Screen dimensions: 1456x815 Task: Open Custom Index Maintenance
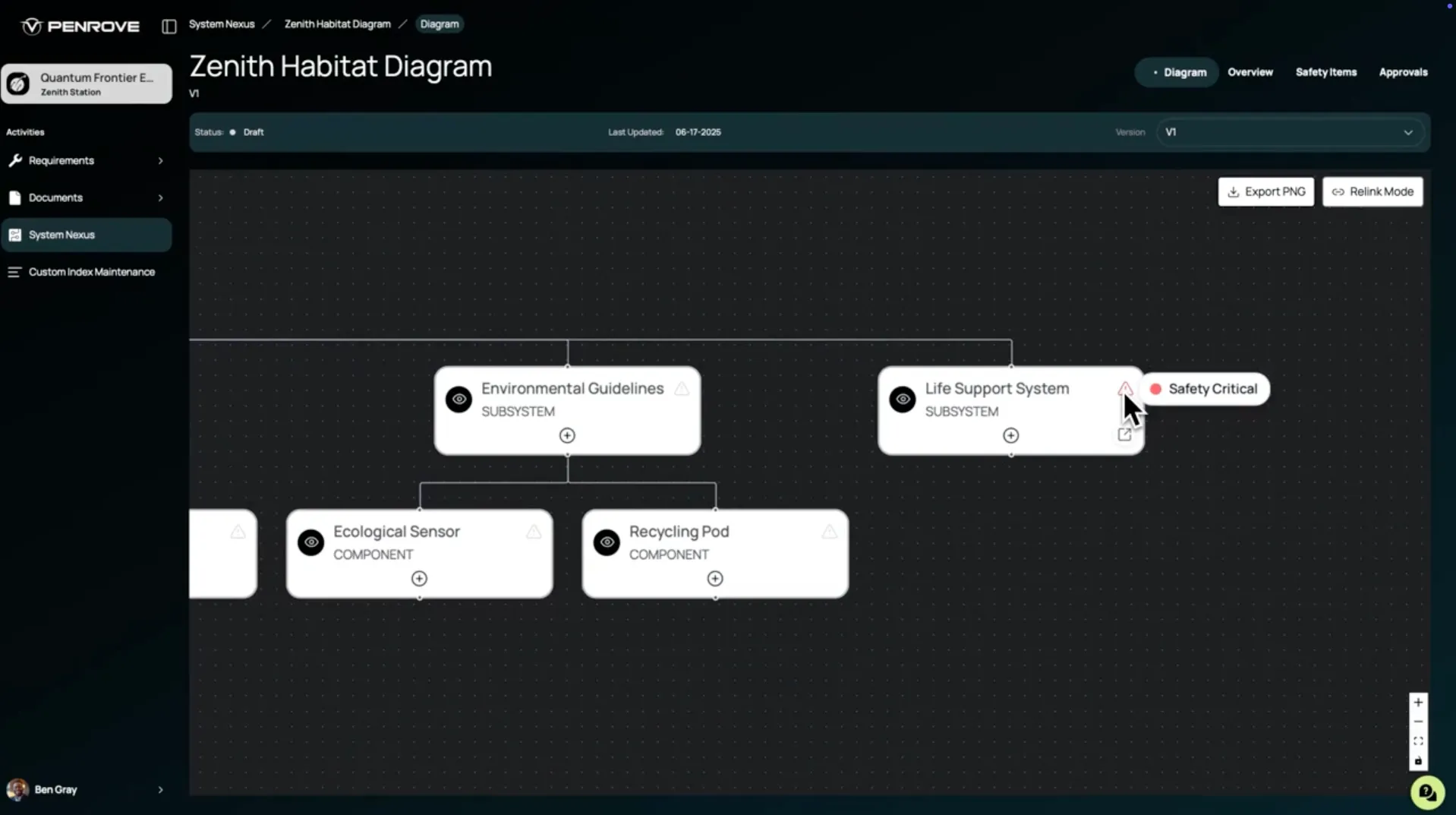click(x=87, y=272)
